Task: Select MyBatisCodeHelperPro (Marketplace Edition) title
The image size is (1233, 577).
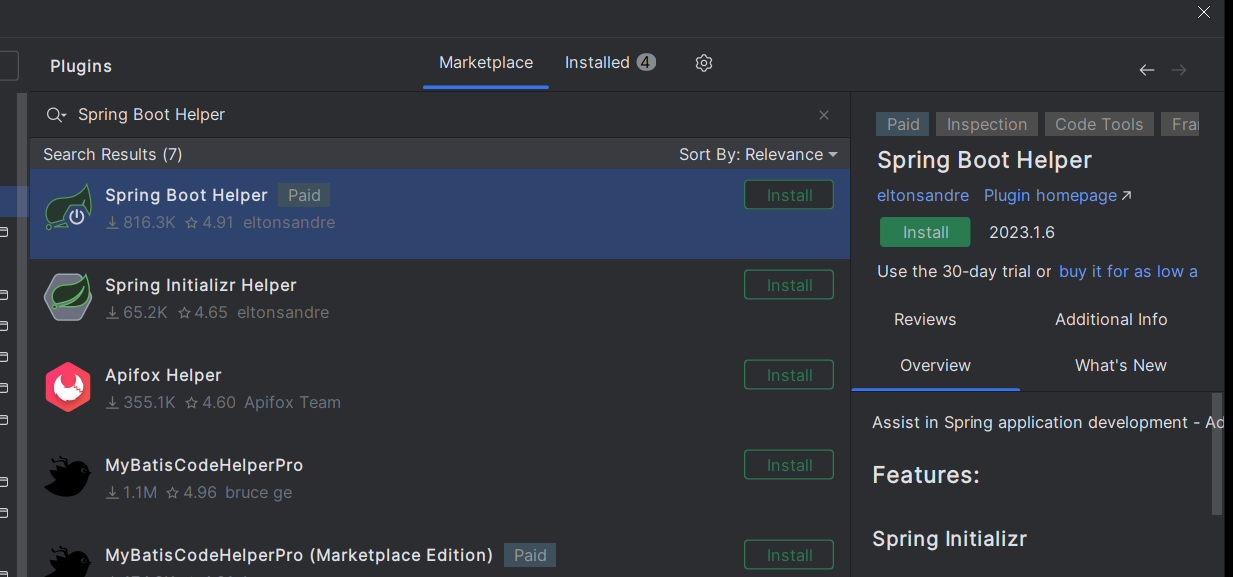Action: 299,555
